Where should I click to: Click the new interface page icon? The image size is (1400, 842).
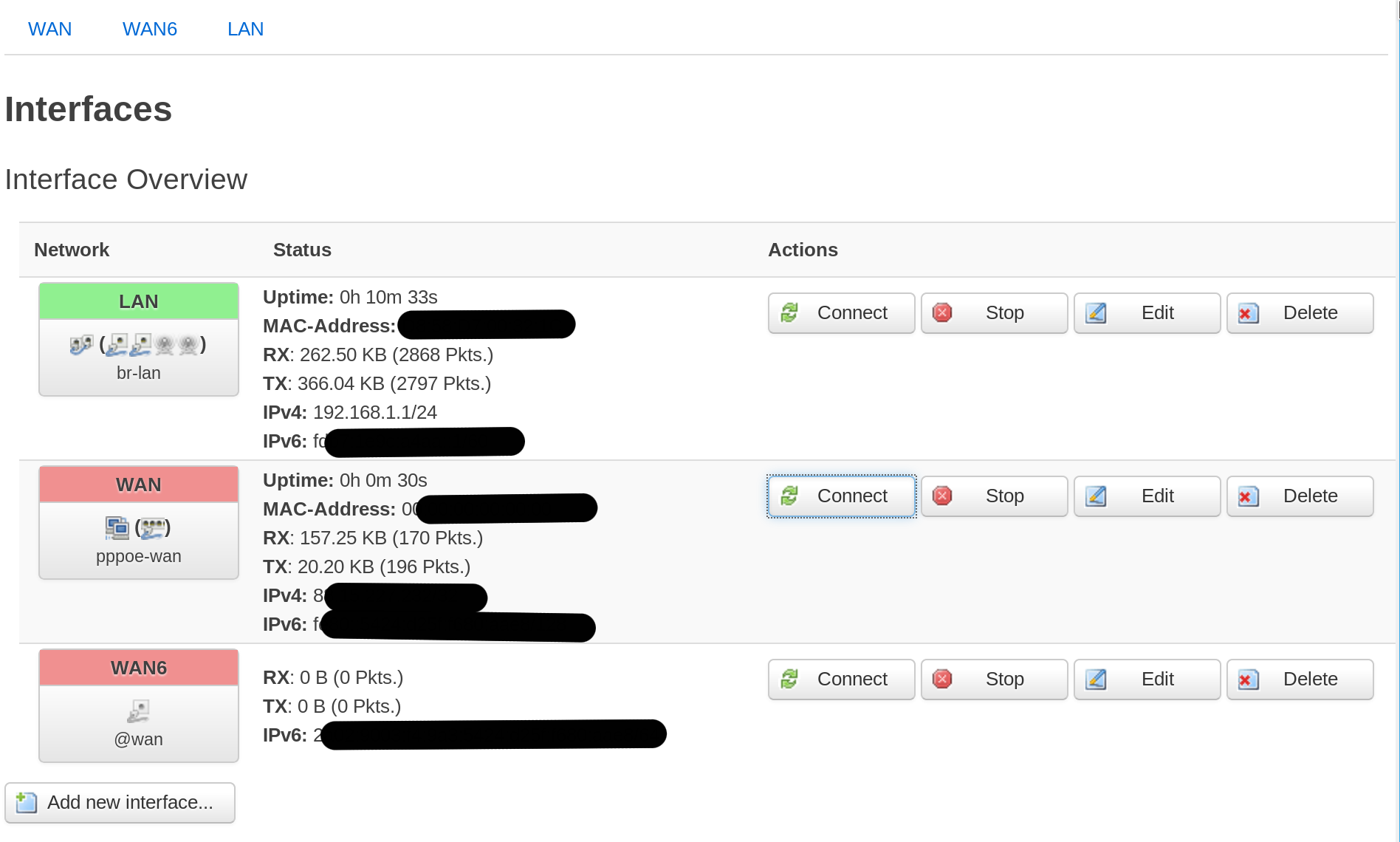pyautogui.click(x=27, y=802)
